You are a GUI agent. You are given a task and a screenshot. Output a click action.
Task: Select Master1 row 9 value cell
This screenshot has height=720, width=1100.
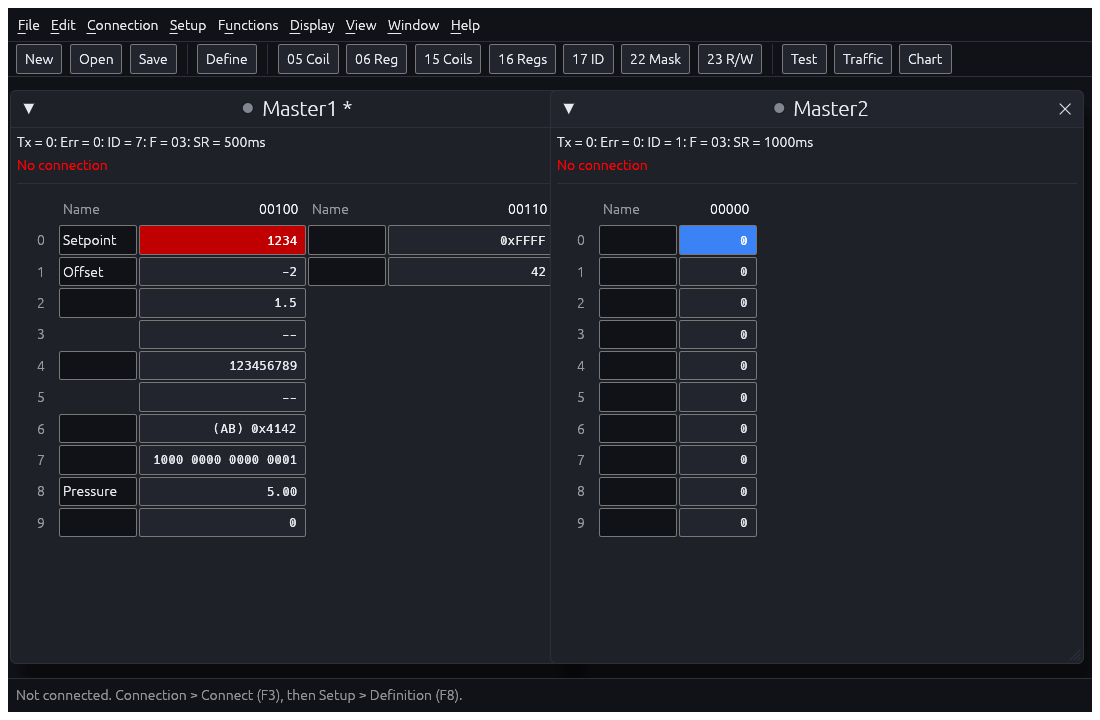click(x=222, y=523)
